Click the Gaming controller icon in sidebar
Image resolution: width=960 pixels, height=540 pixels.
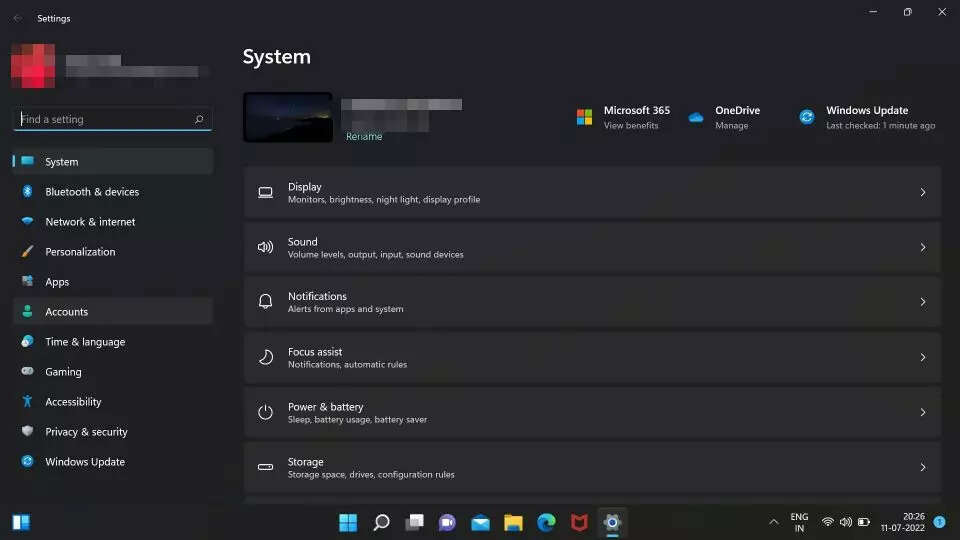pyautogui.click(x=27, y=372)
